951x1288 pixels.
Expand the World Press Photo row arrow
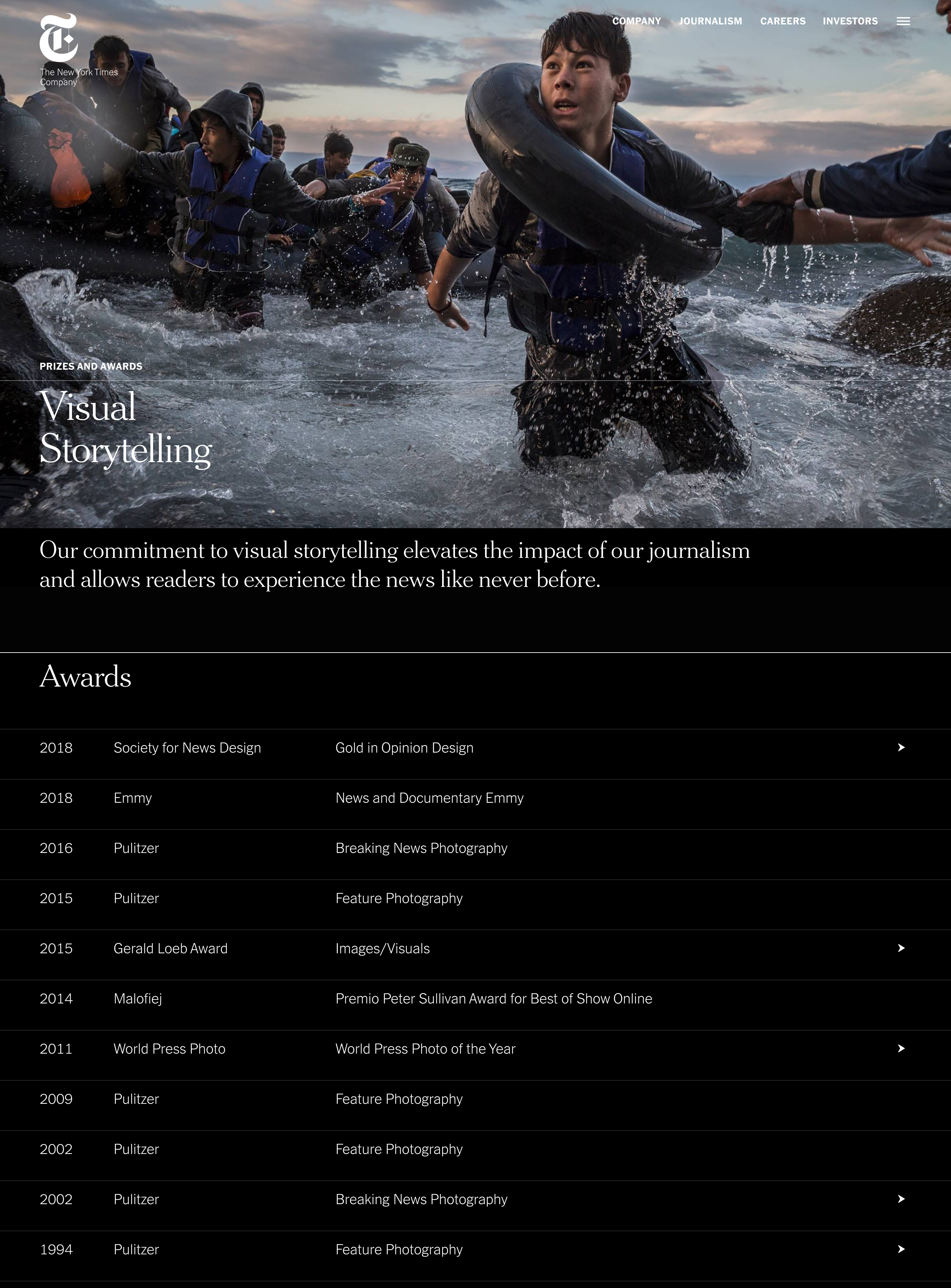point(901,1049)
